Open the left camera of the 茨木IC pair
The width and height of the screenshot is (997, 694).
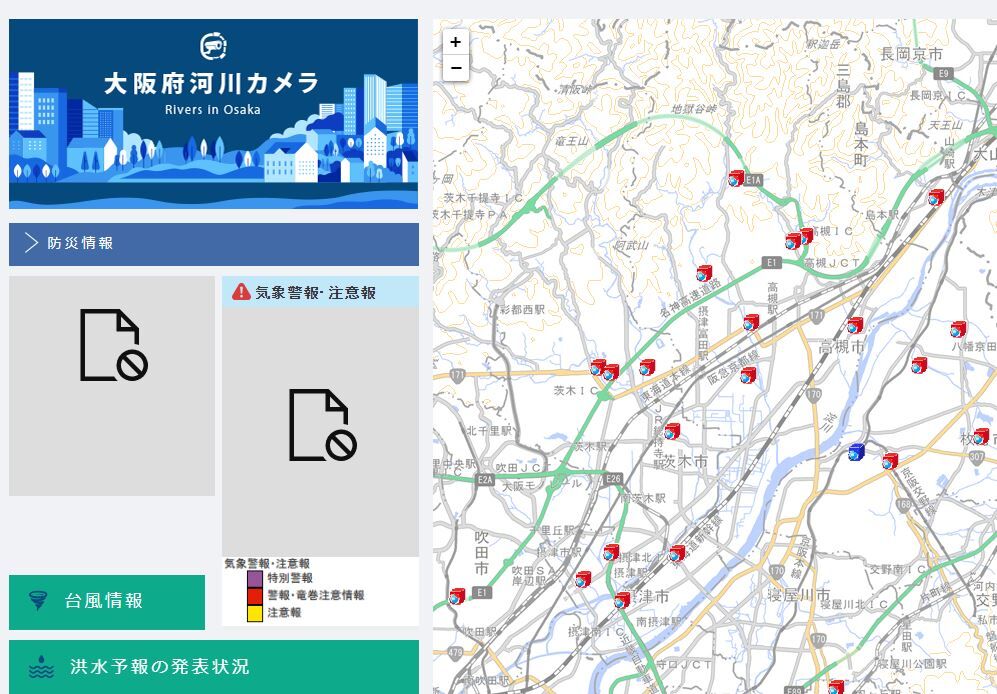click(x=598, y=367)
